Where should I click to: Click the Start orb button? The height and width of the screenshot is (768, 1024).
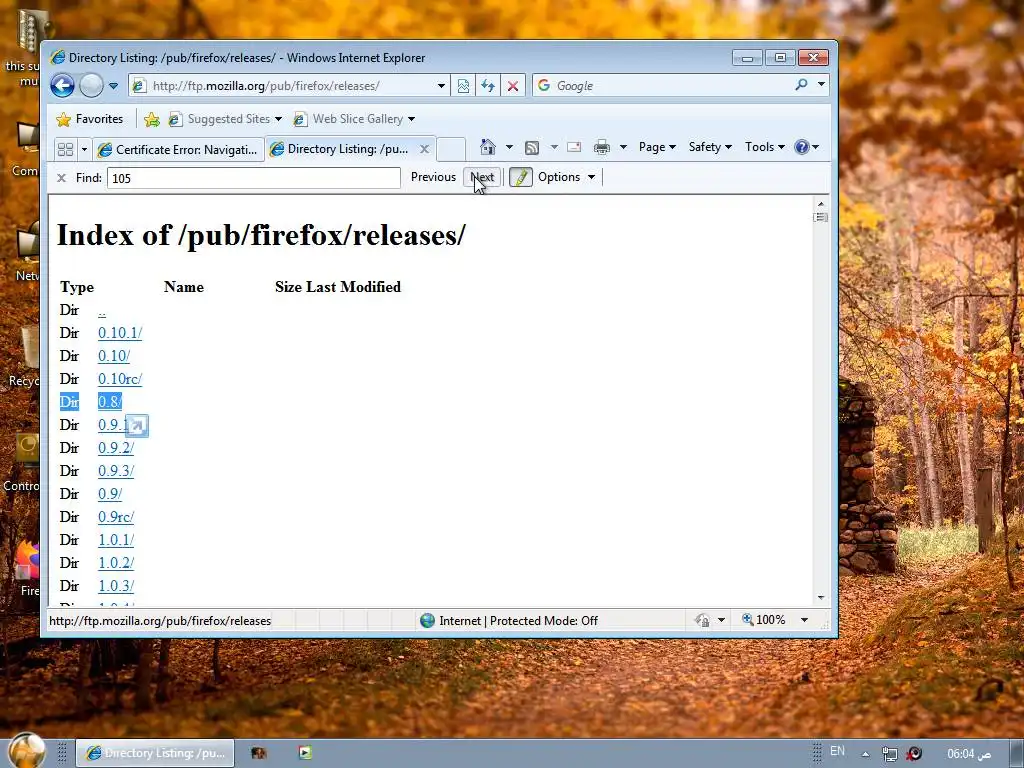point(27,752)
